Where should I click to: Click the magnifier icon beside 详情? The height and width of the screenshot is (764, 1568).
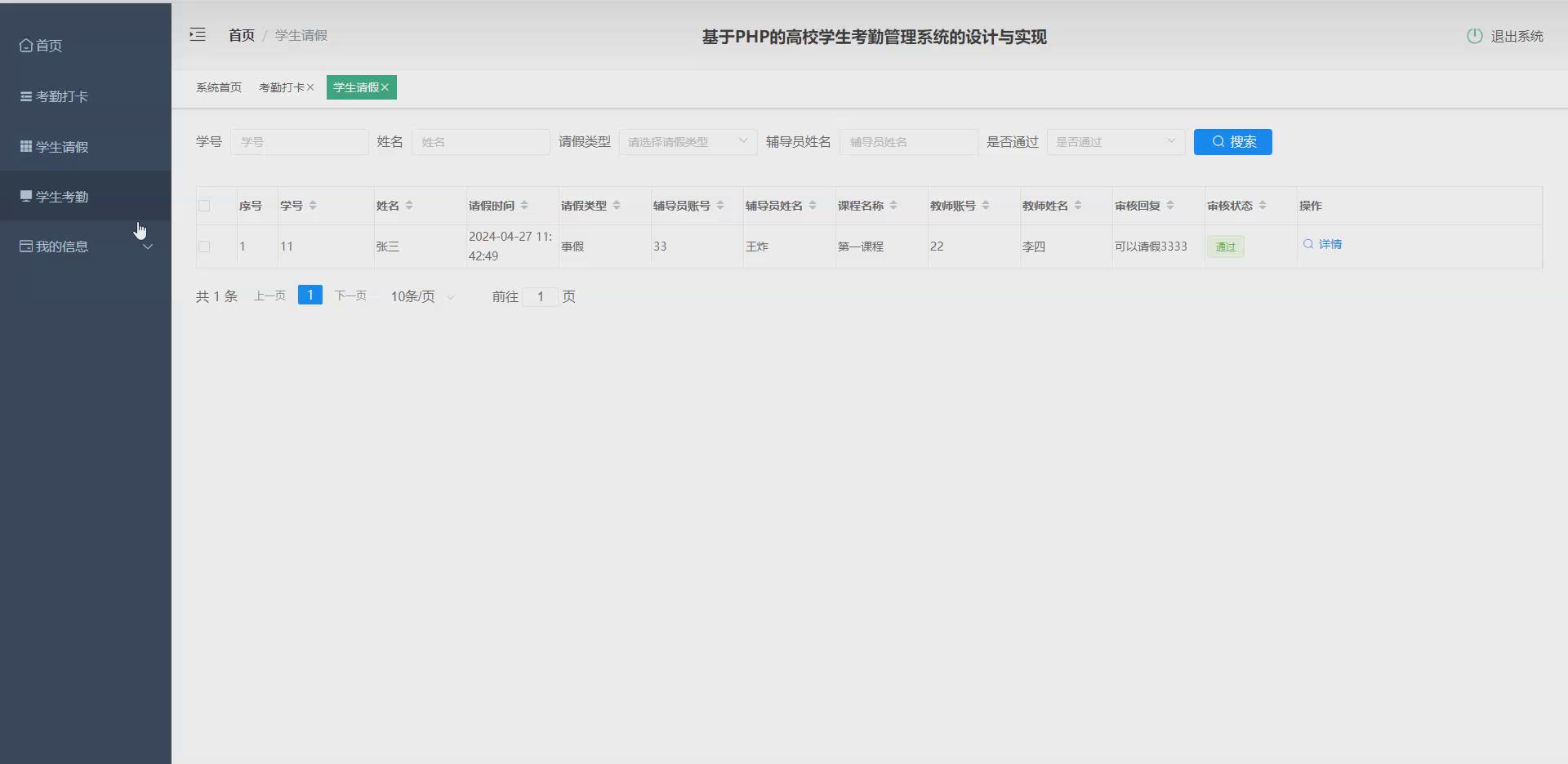(x=1307, y=243)
